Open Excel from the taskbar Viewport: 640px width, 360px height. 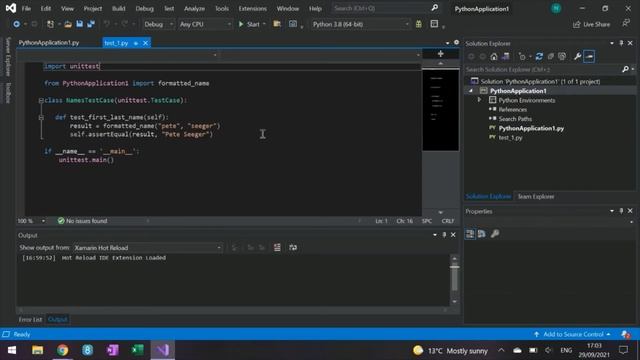[138, 350]
